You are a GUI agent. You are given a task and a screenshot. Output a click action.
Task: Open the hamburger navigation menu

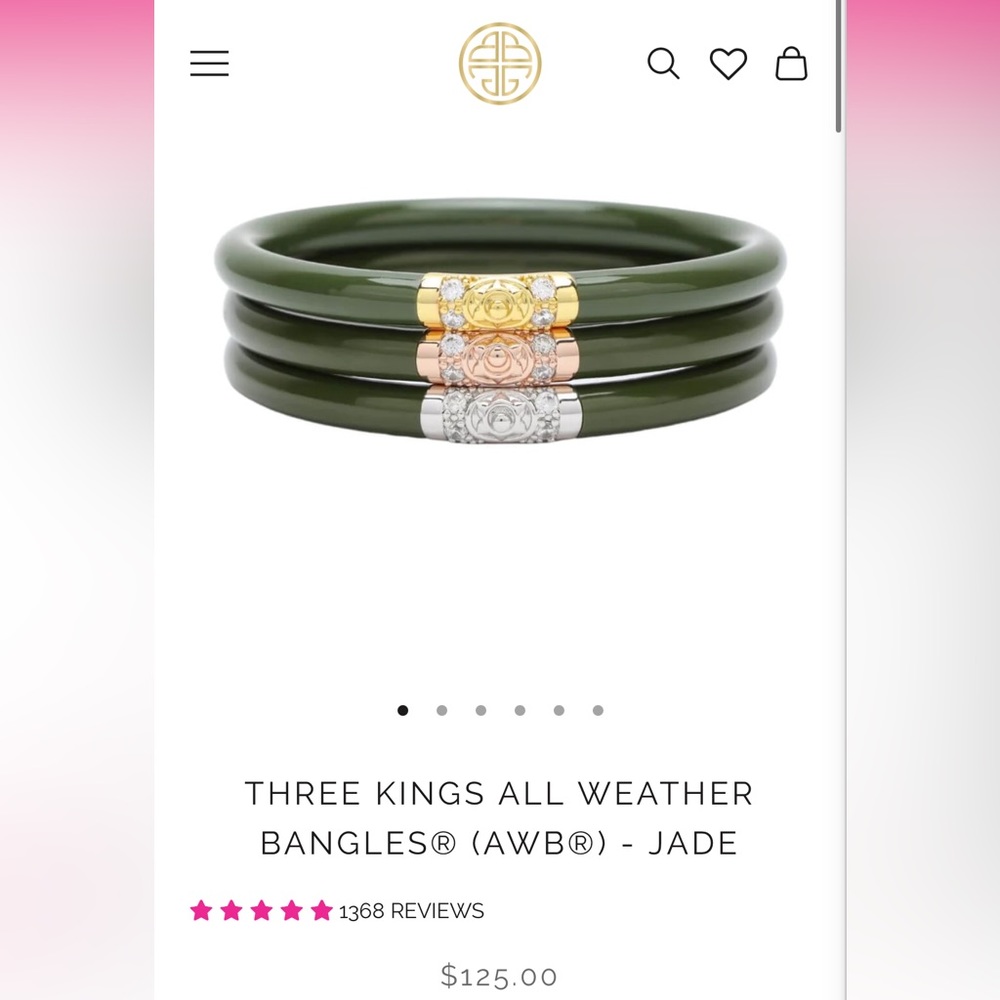coord(209,64)
